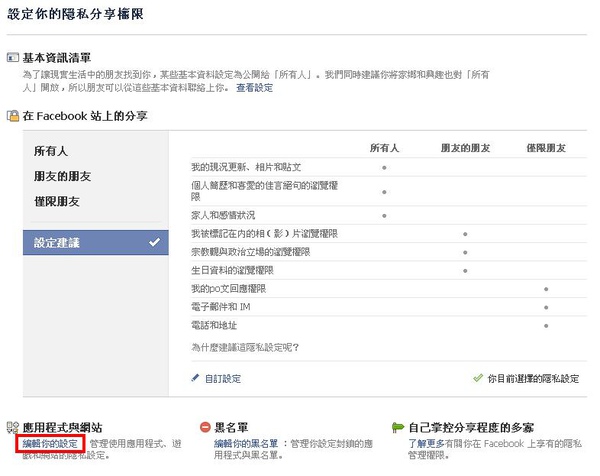This screenshot has width=600, height=476.
Task: Click the row 電子郵件和 IM
Action: point(389,307)
